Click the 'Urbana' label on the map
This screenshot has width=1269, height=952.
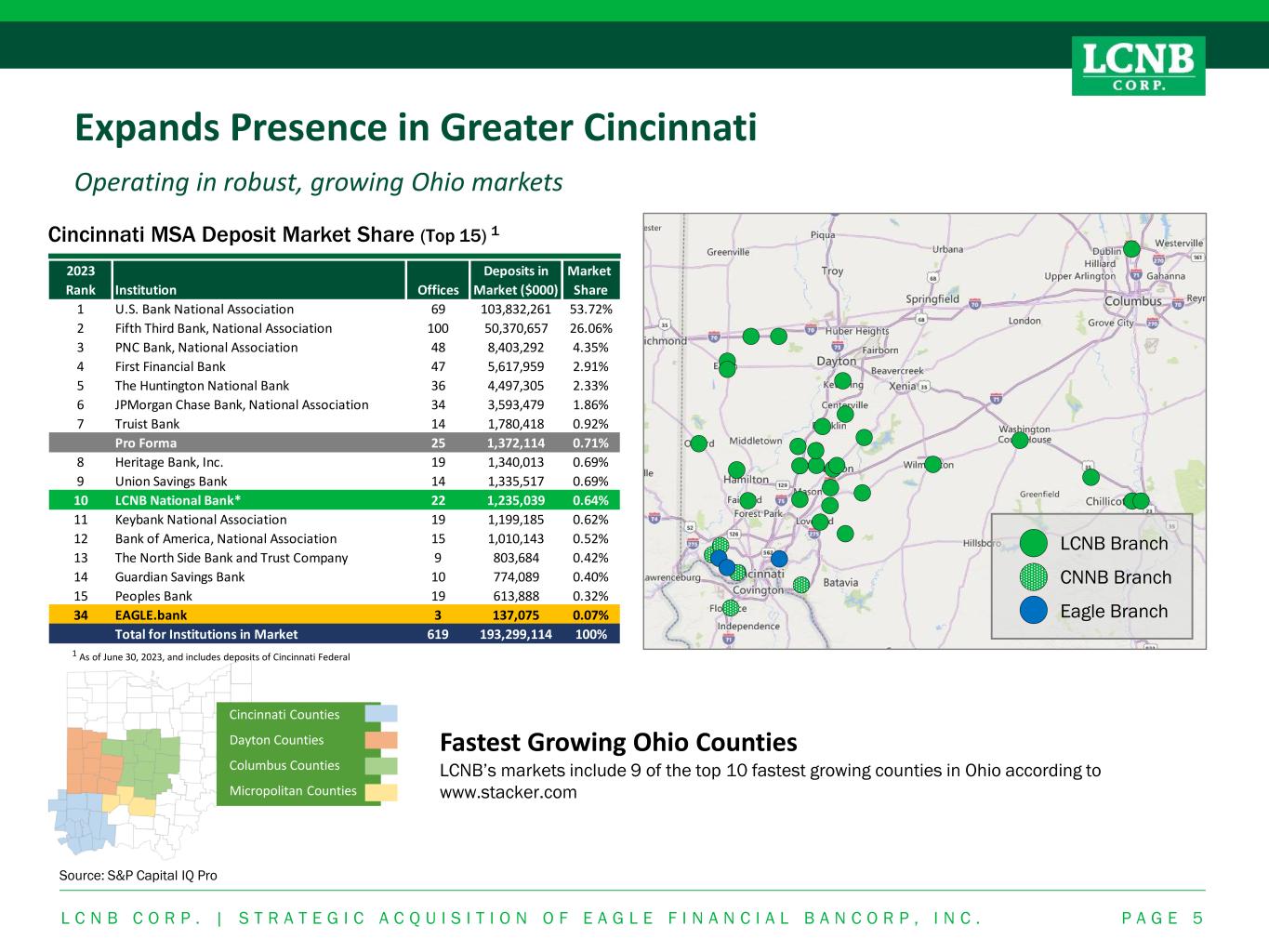pyautogui.click(x=948, y=249)
